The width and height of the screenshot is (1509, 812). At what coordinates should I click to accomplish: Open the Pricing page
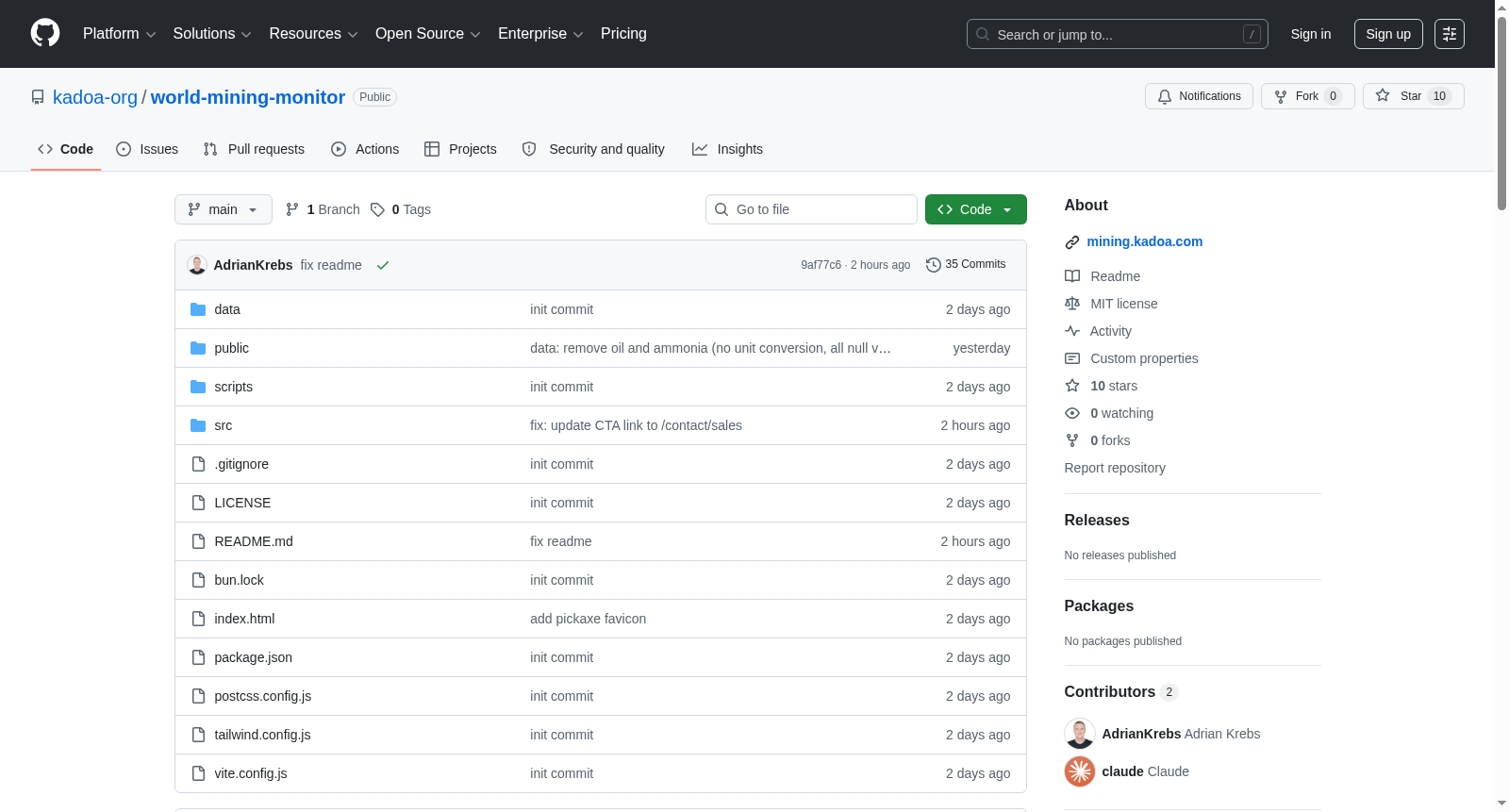(623, 34)
